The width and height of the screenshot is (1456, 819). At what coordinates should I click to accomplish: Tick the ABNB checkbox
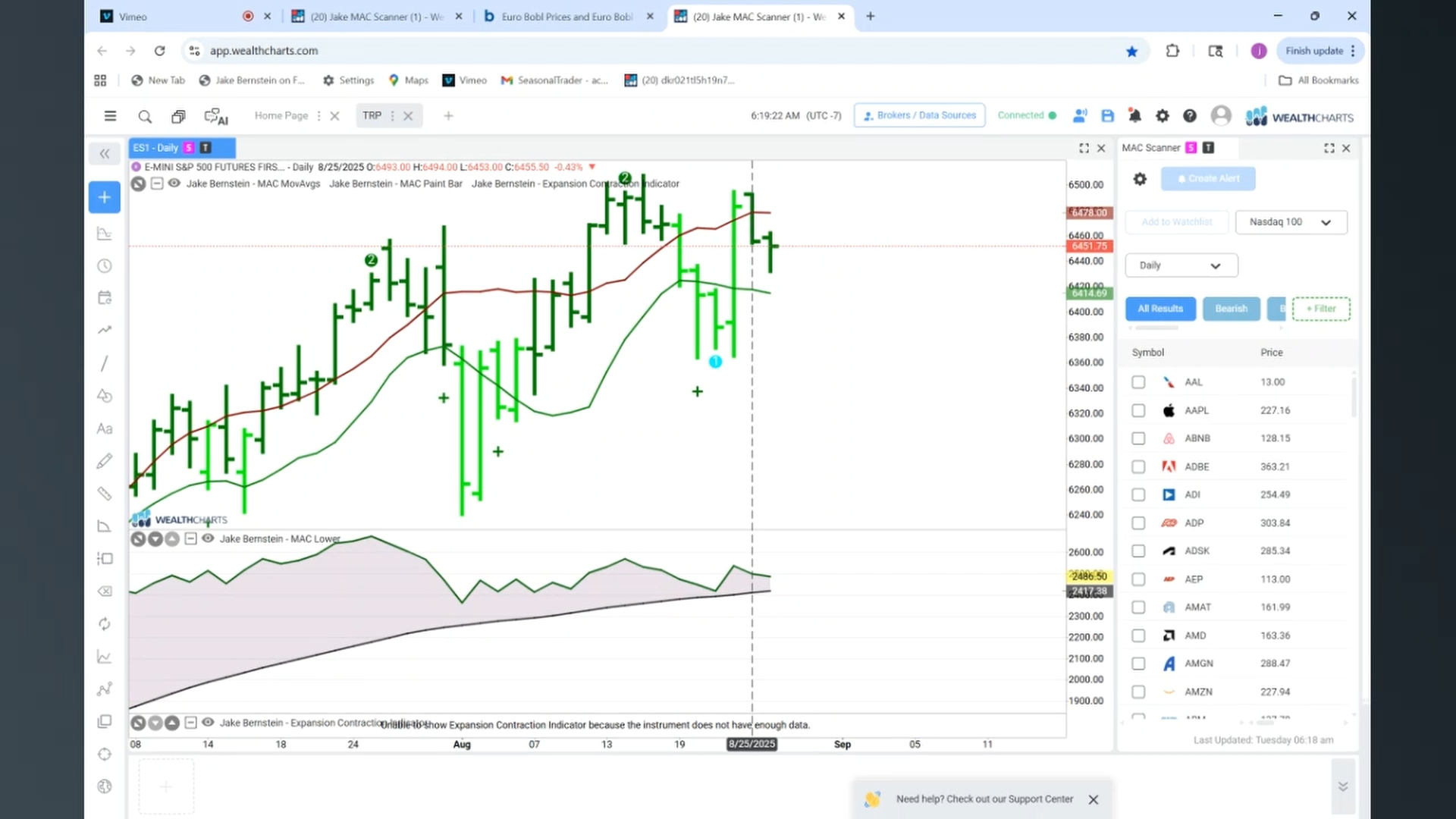tap(1138, 438)
